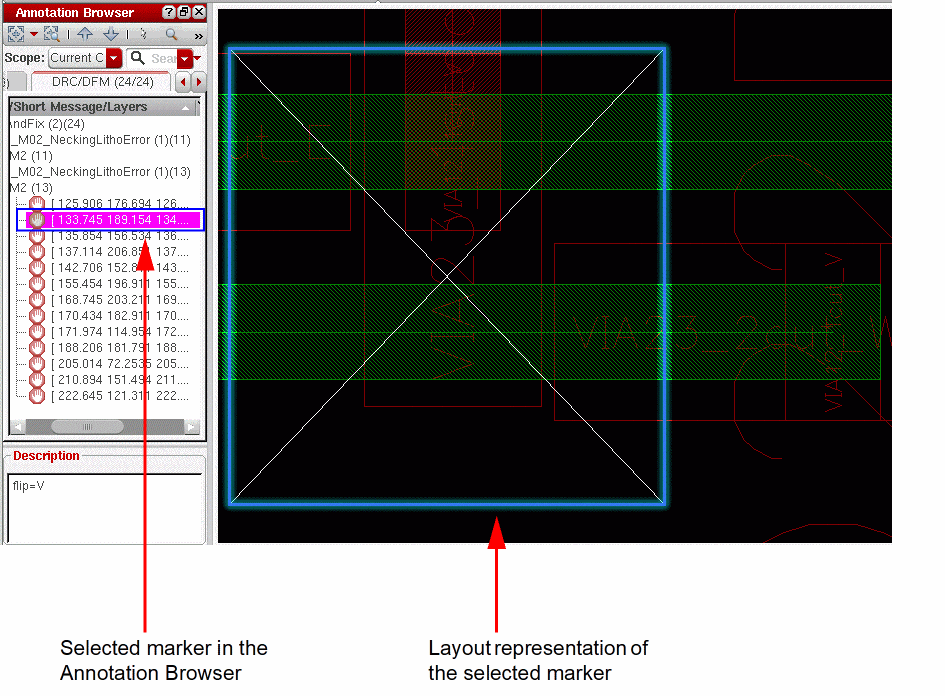The width and height of the screenshot is (945, 696).
Task: Select marker starting 222.645 121.311
Action: [x=119, y=396]
